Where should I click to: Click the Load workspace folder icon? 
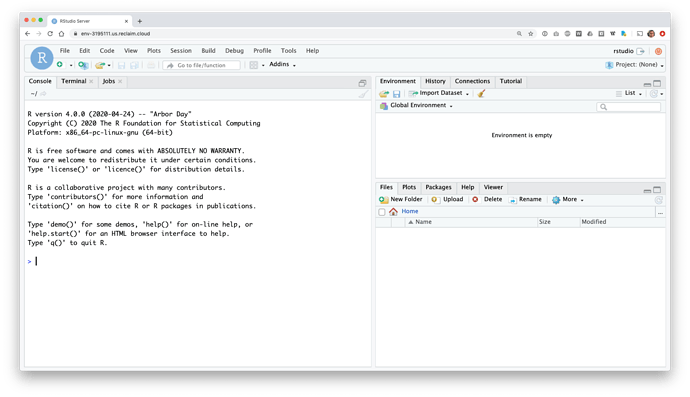pyautogui.click(x=384, y=94)
